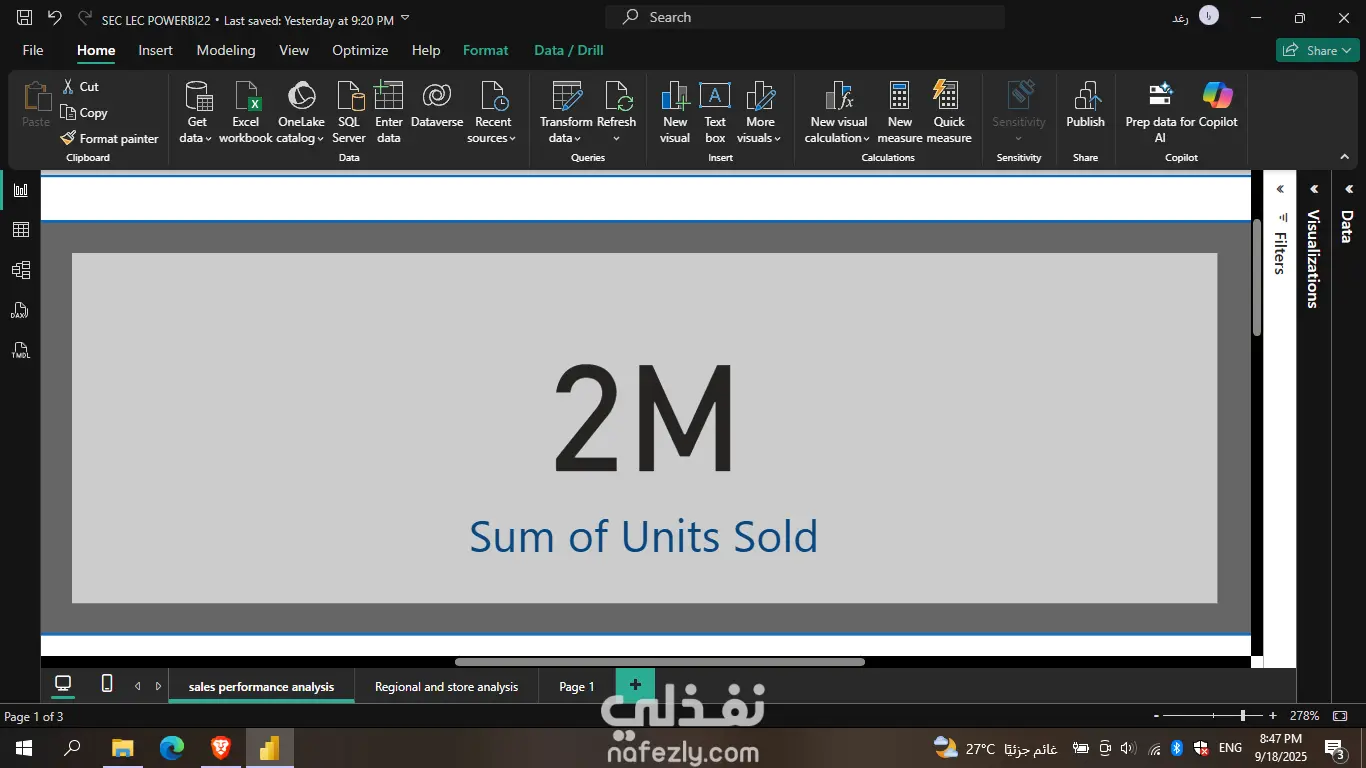
Task: Import from an Excel workbook
Action: point(246,113)
